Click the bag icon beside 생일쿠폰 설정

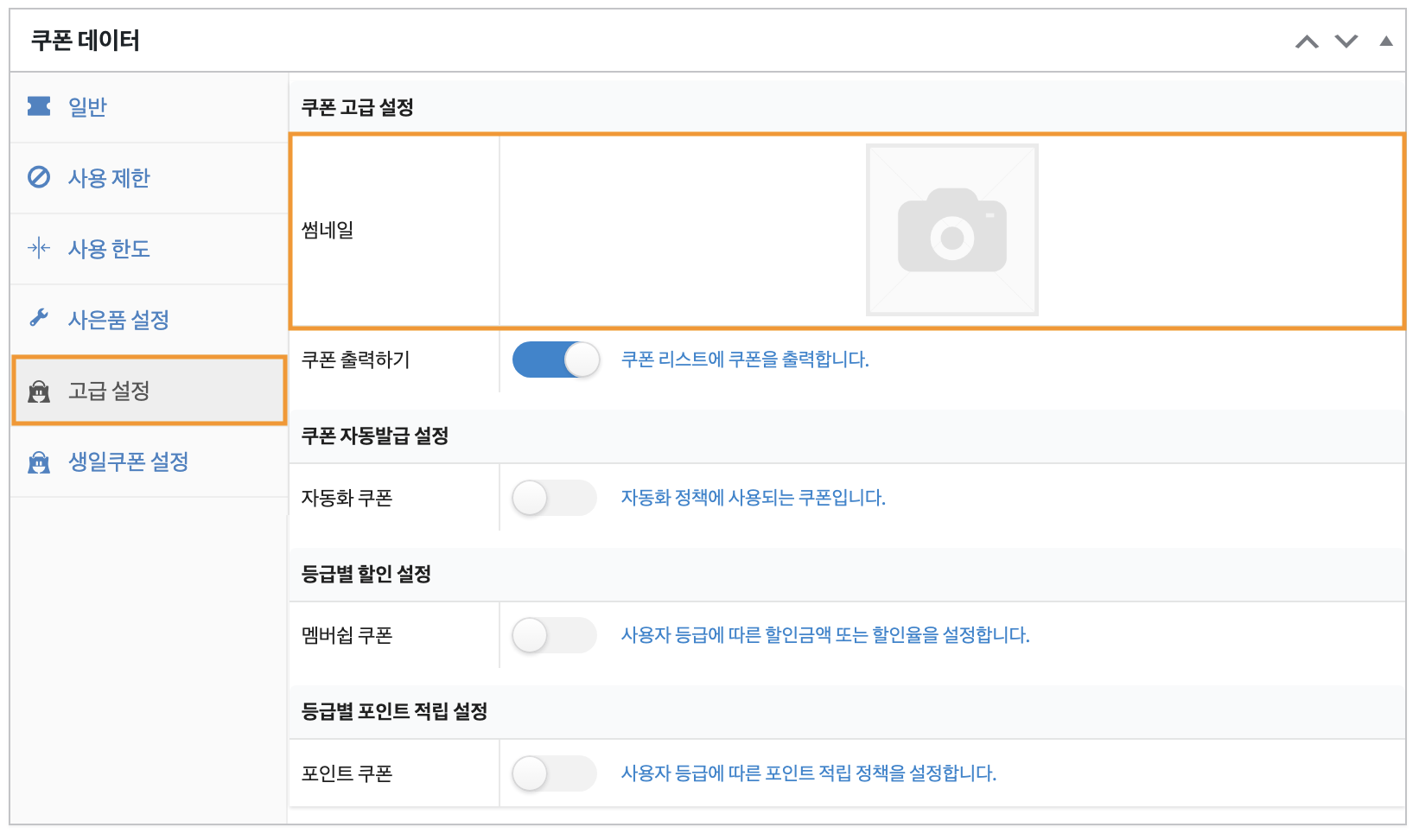point(39,462)
